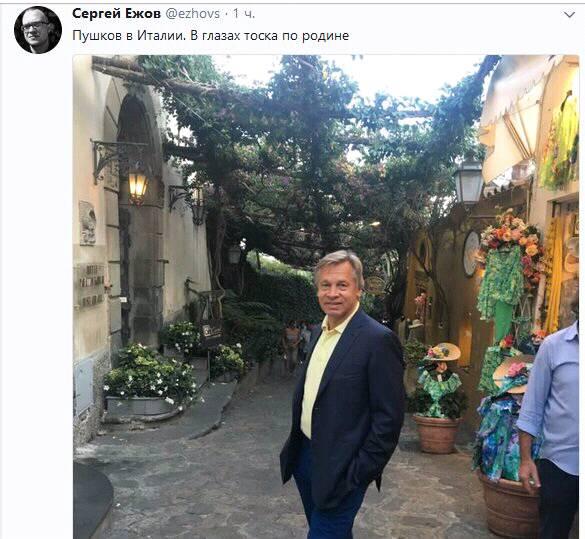Open the profile via name Сергей Ежов
Viewport: 585px width, 539px height.
116,14
